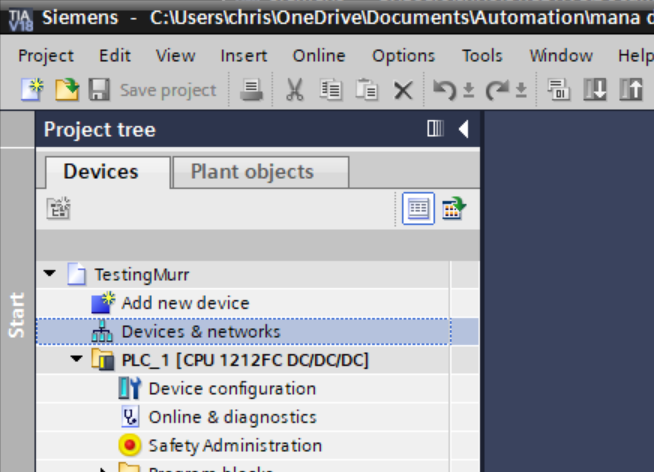This screenshot has height=472, width=654.
Task: Open the Project menu
Action: [46, 55]
